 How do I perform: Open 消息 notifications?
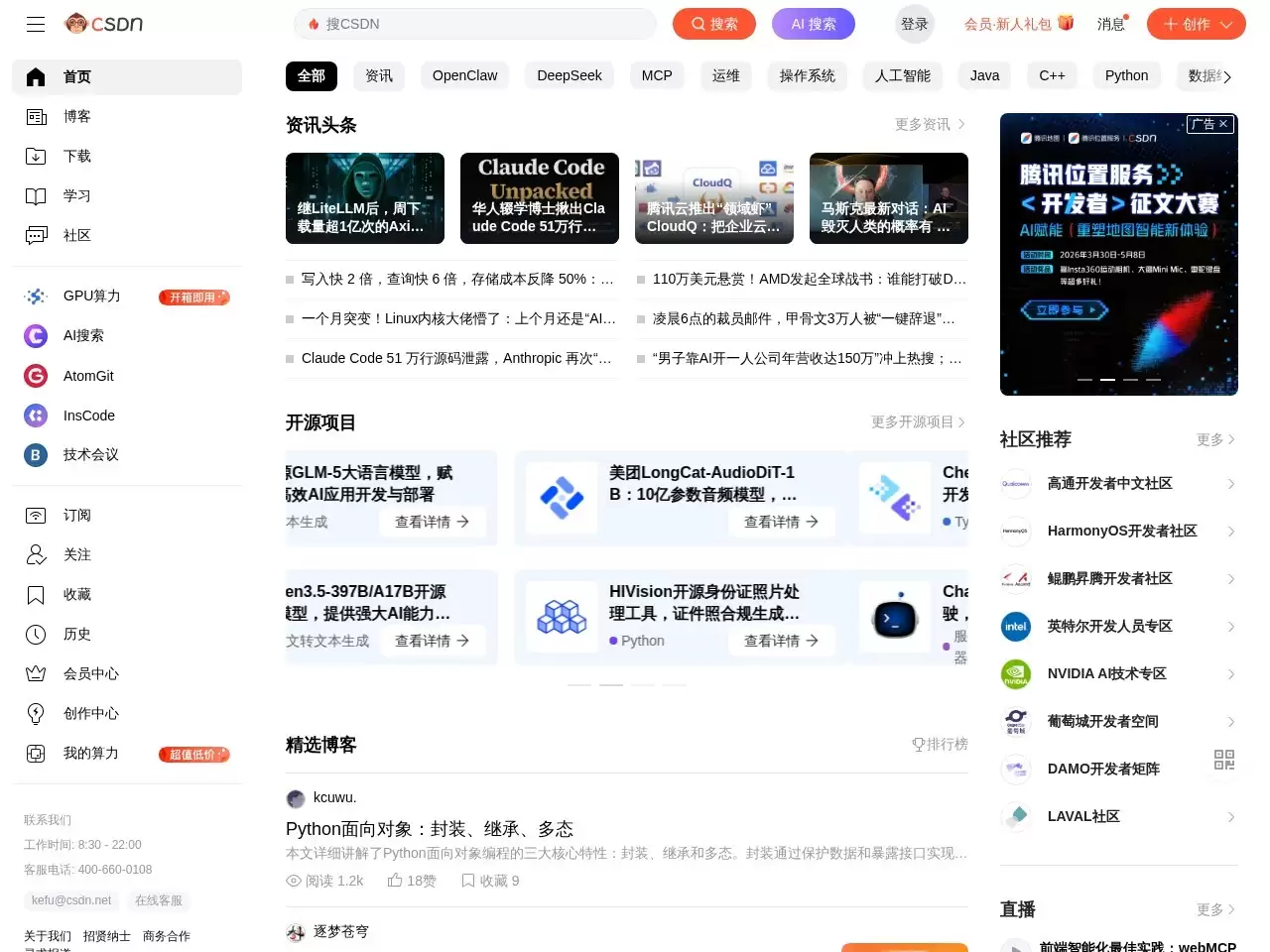[1112, 24]
